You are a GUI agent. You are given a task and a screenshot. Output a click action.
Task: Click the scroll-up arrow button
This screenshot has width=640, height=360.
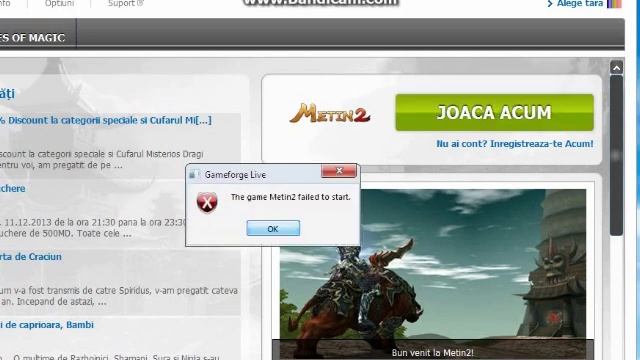click(616, 67)
